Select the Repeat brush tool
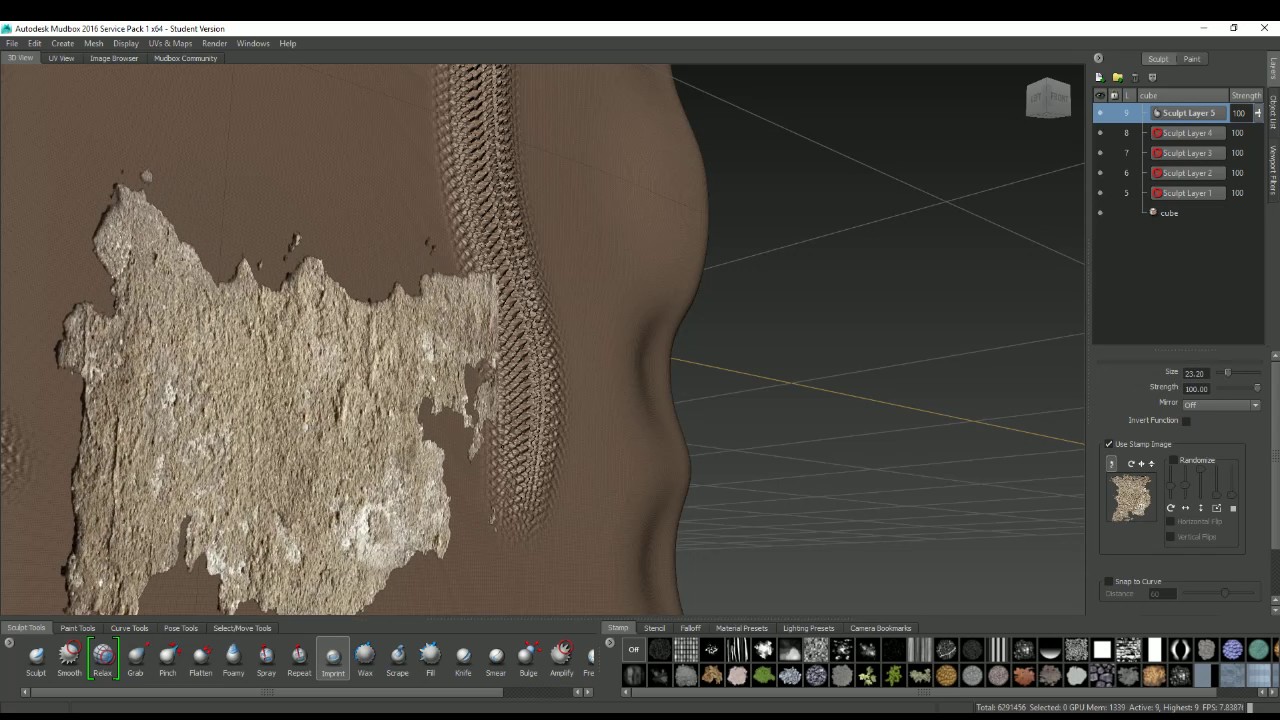 299,659
